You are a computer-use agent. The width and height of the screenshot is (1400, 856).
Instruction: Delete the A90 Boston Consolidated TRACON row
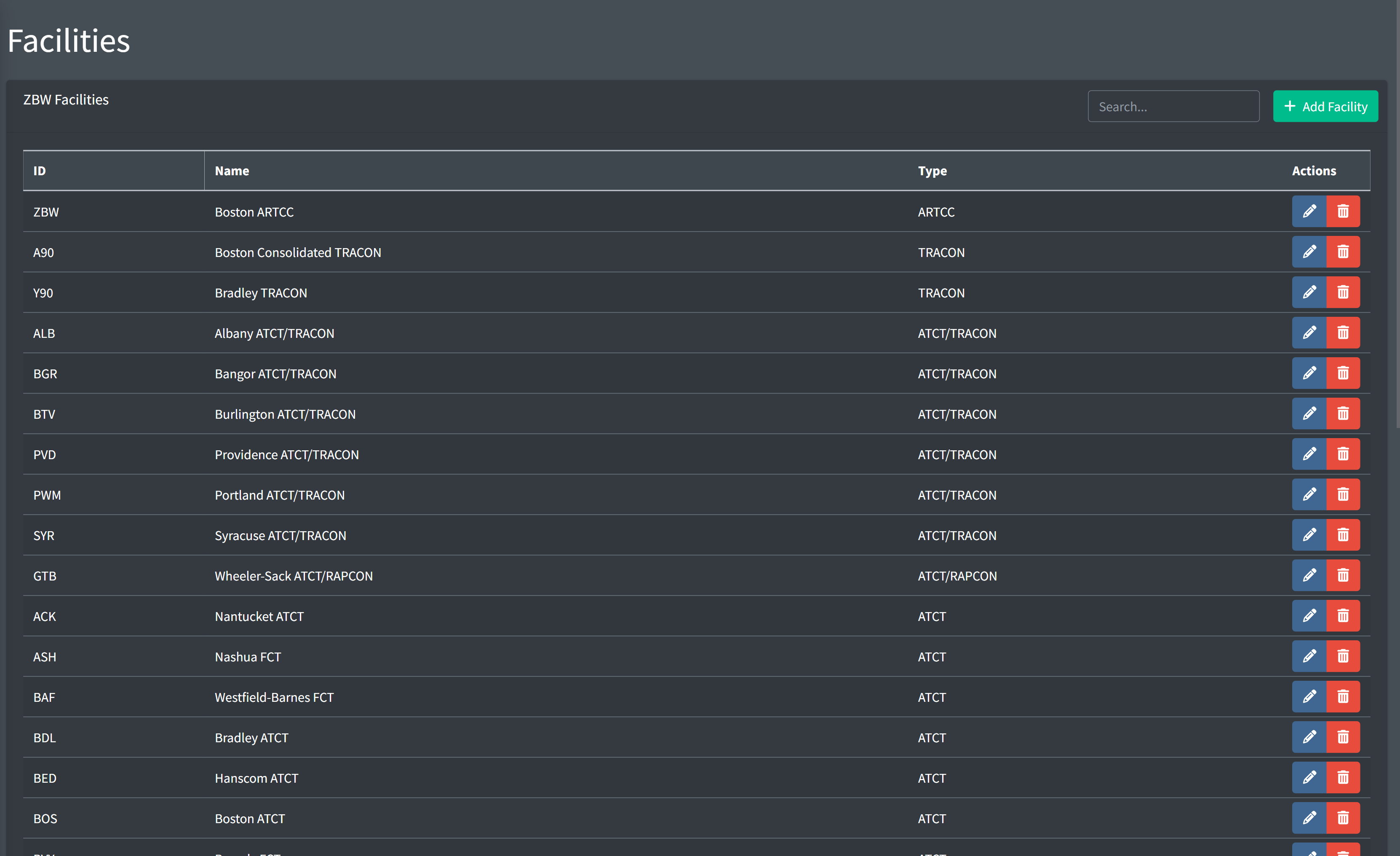pyautogui.click(x=1343, y=252)
